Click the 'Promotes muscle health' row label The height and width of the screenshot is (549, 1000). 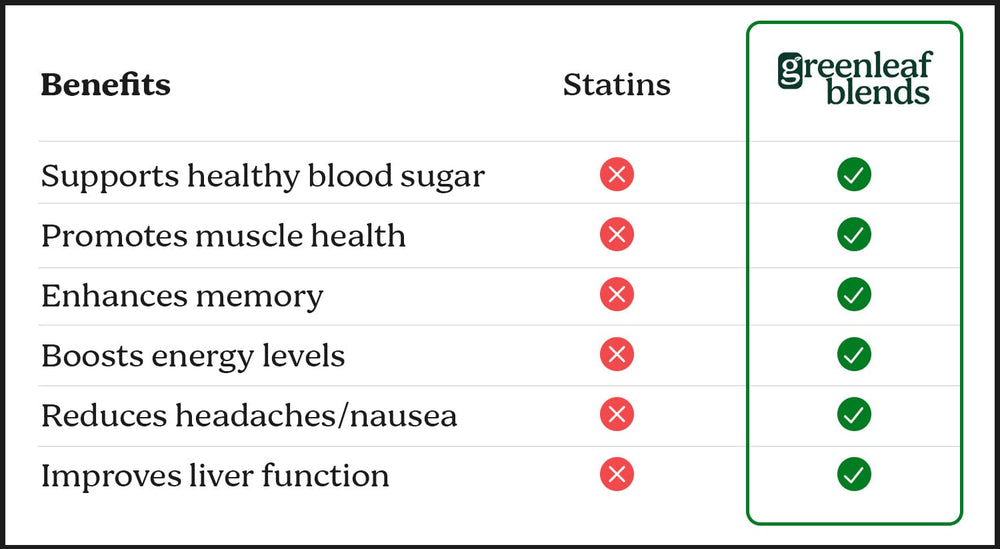tap(223, 236)
